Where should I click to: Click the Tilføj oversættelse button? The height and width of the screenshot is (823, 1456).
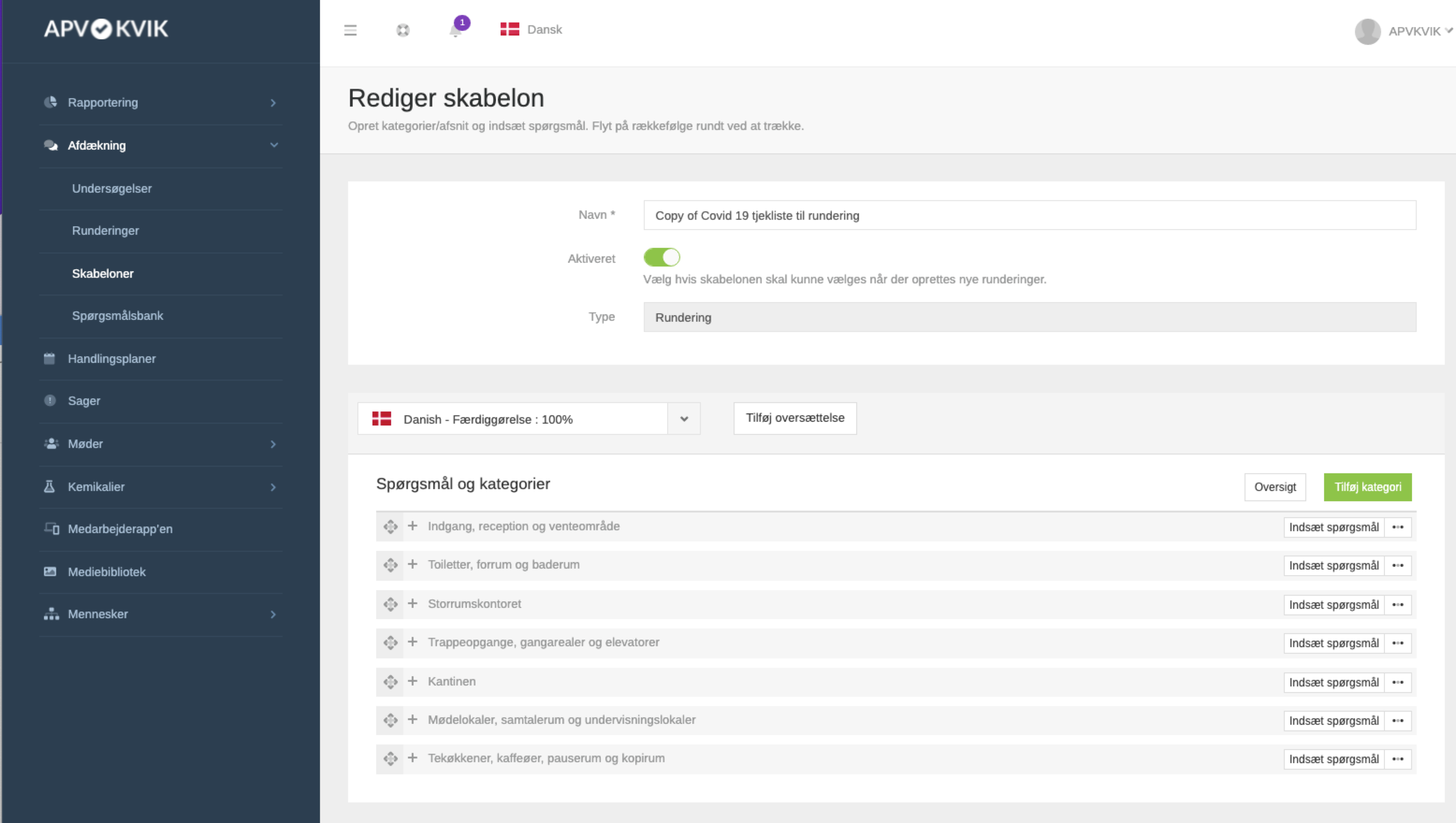(794, 418)
